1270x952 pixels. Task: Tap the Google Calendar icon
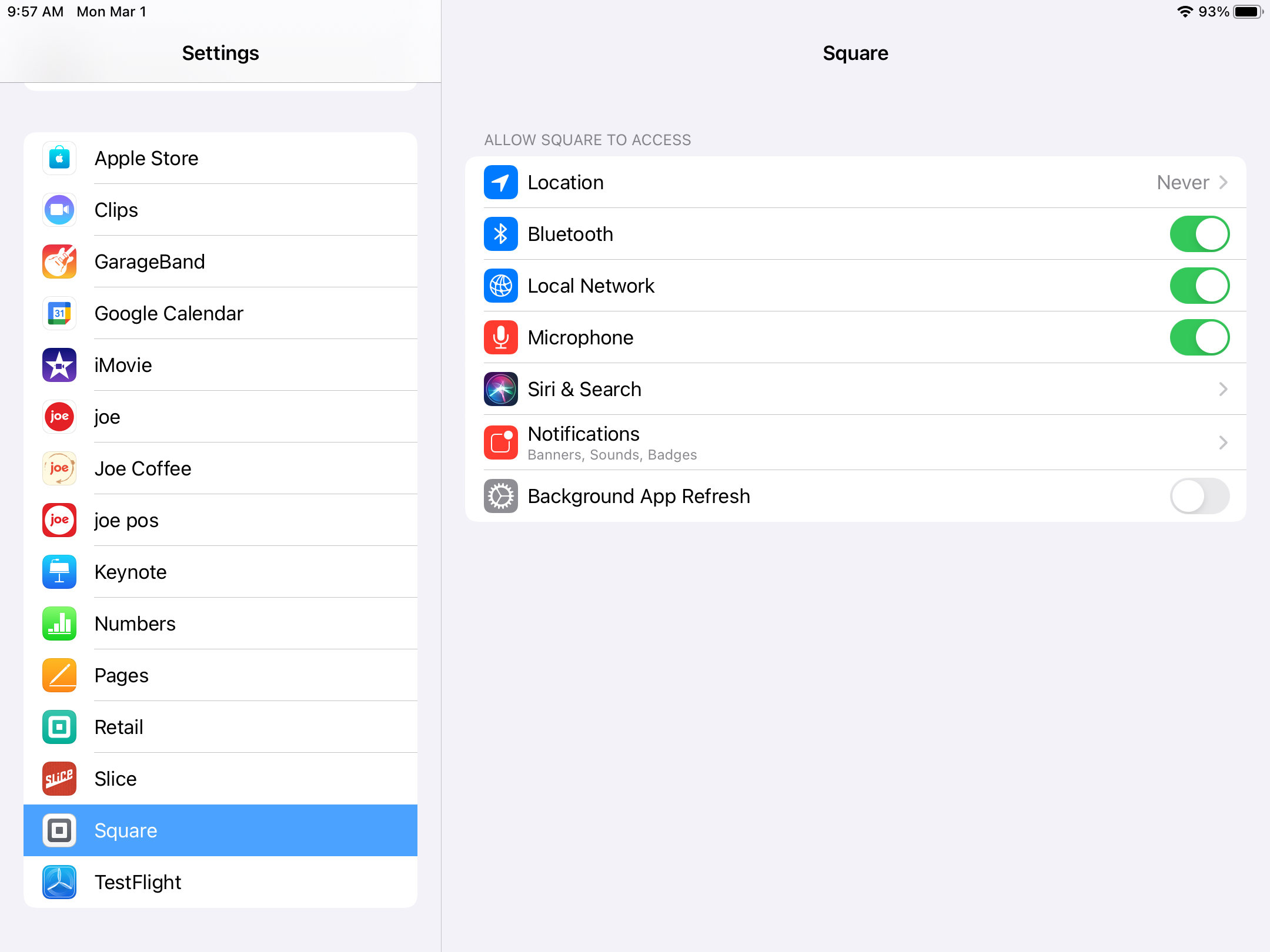pyautogui.click(x=59, y=313)
